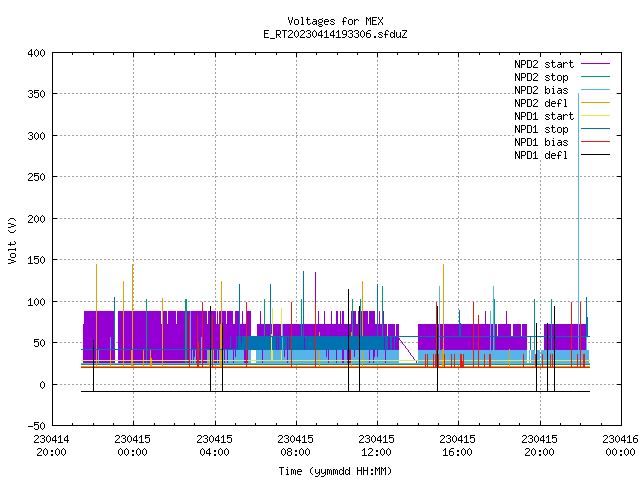Click the Volt (V) y-axis label

12,240
